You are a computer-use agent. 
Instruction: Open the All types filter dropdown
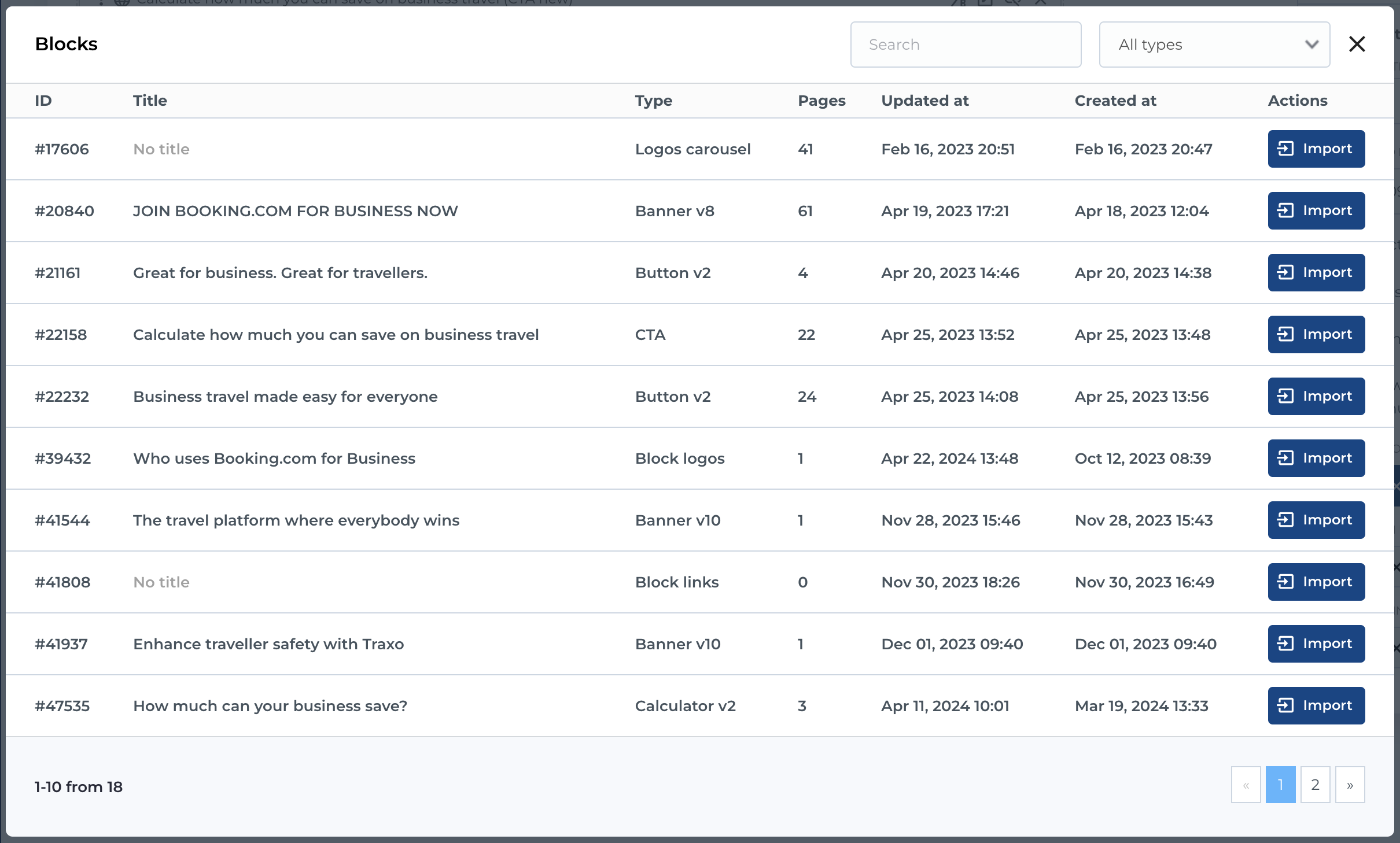pyautogui.click(x=1213, y=44)
